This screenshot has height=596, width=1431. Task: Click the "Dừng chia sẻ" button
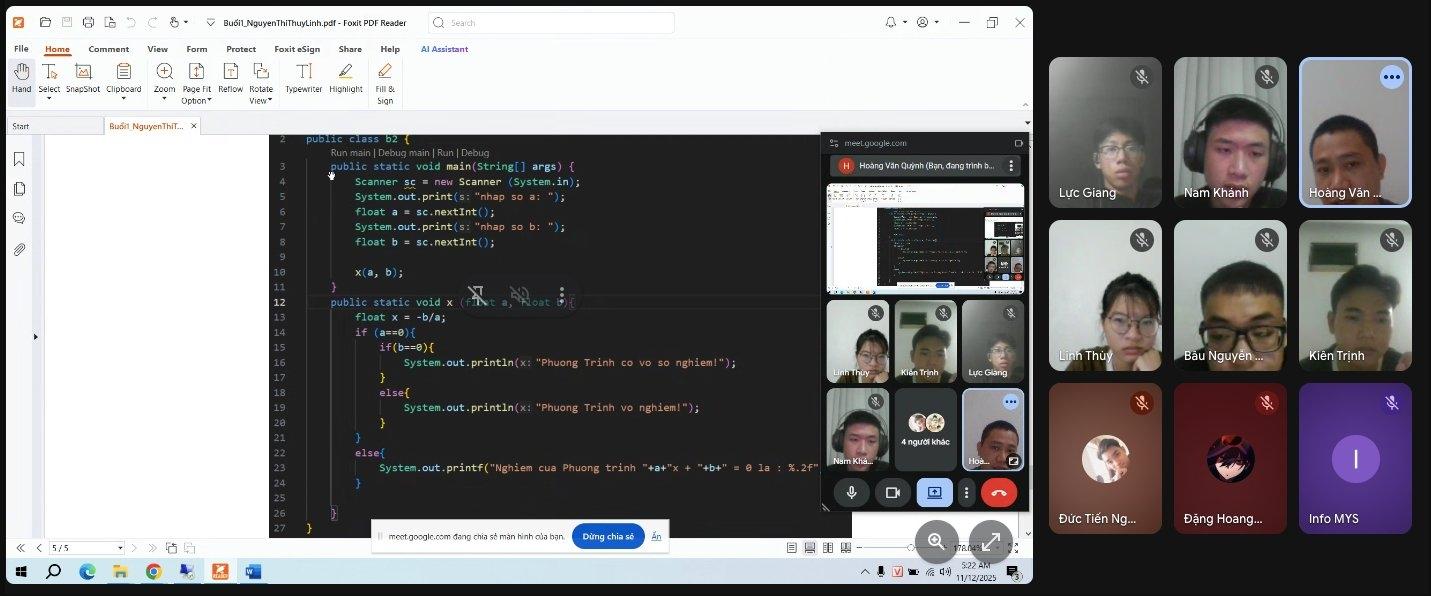coord(608,536)
